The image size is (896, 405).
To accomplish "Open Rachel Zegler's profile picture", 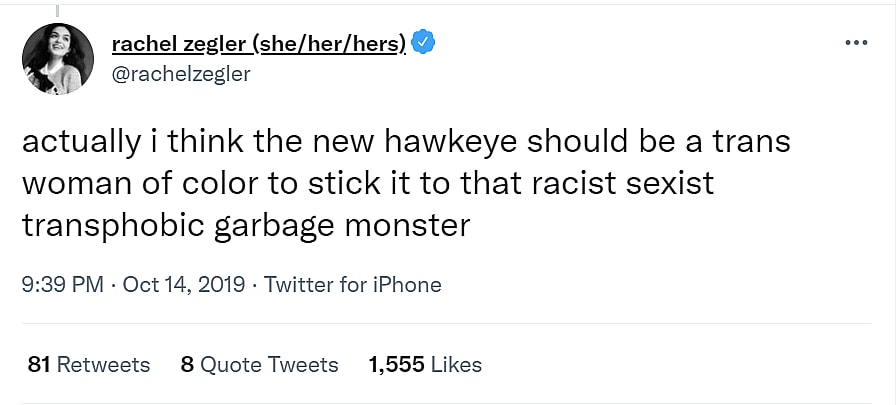I will coord(57,58).
